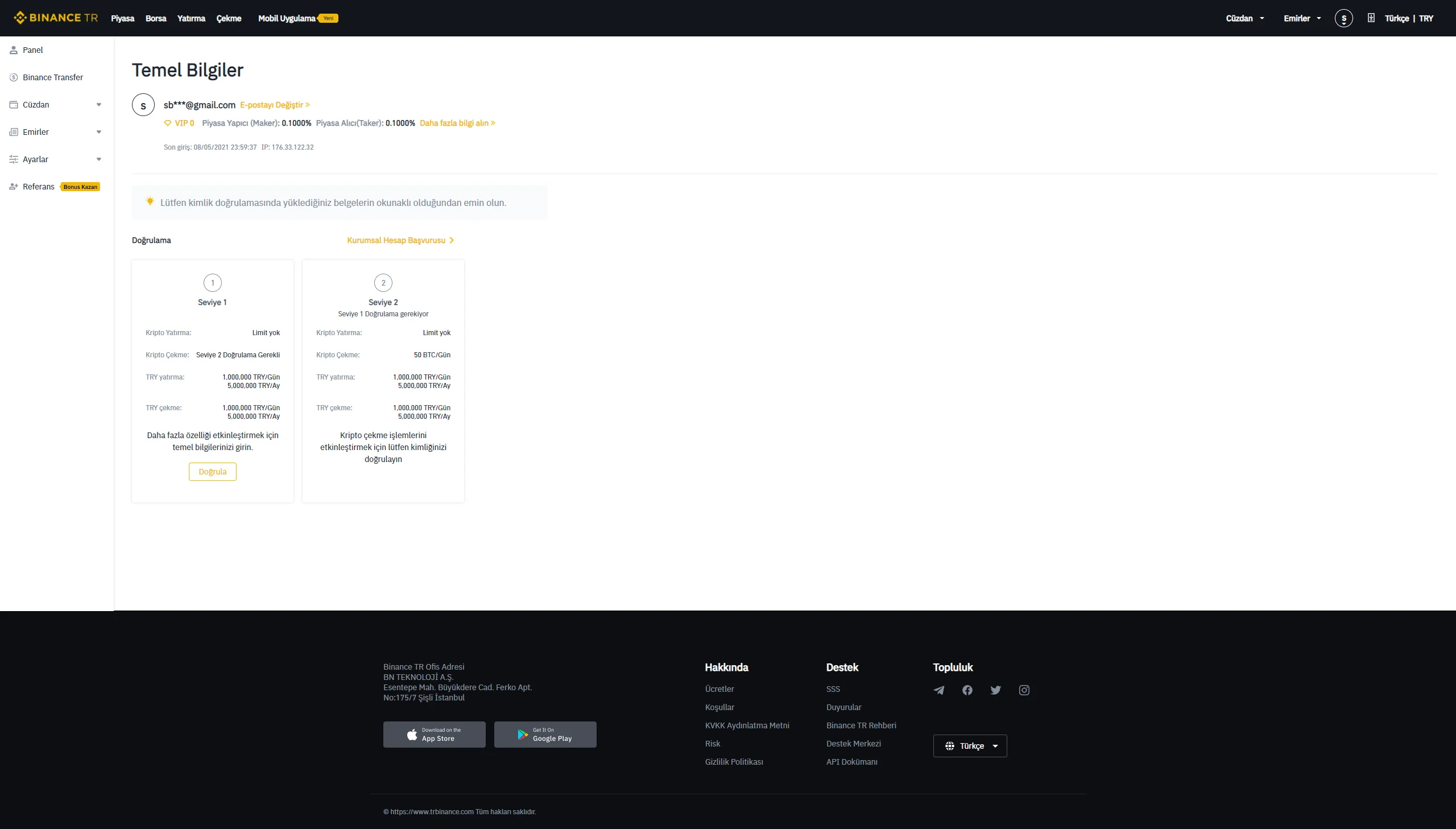Expand Emirler dropdown in top header
1456x829 pixels.
click(1302, 18)
